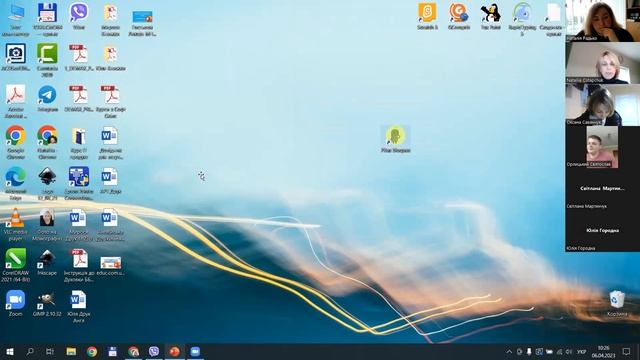Image resolution: width=640 pixels, height=360 pixels.
Task: Open the clock and calendar flyout
Action: click(603, 351)
